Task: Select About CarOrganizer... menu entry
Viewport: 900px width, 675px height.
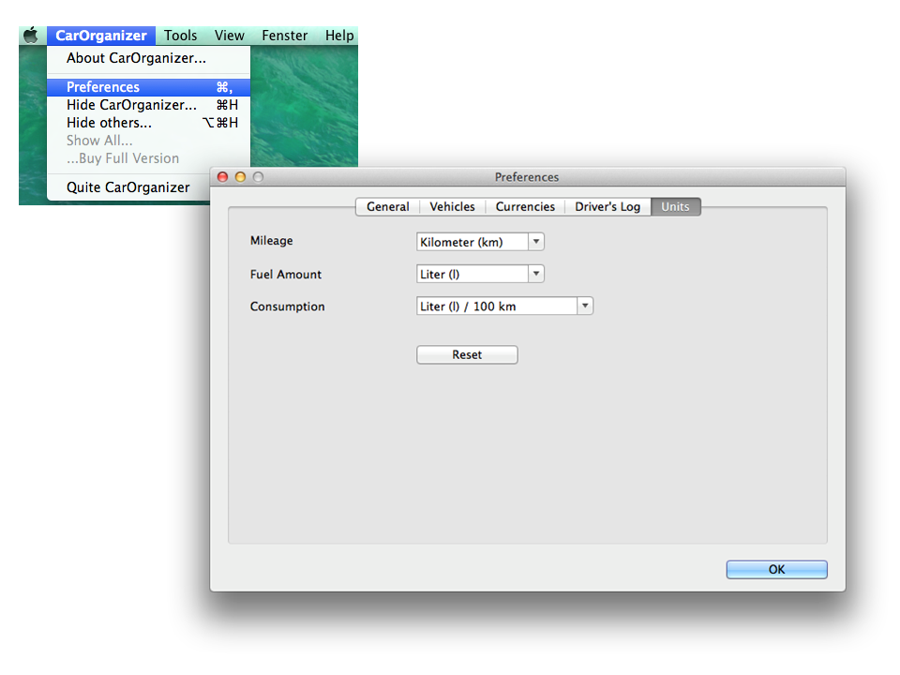Action: click(136, 58)
